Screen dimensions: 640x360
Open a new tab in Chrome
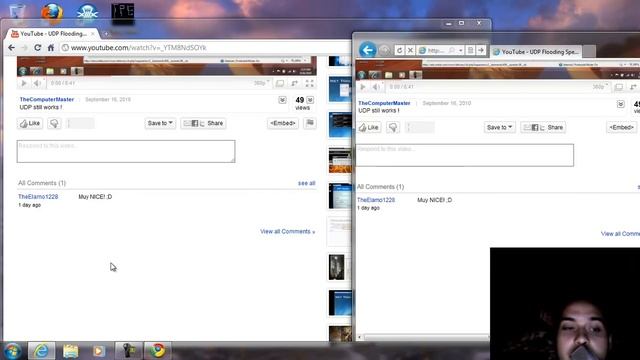pyautogui.click(x=106, y=33)
